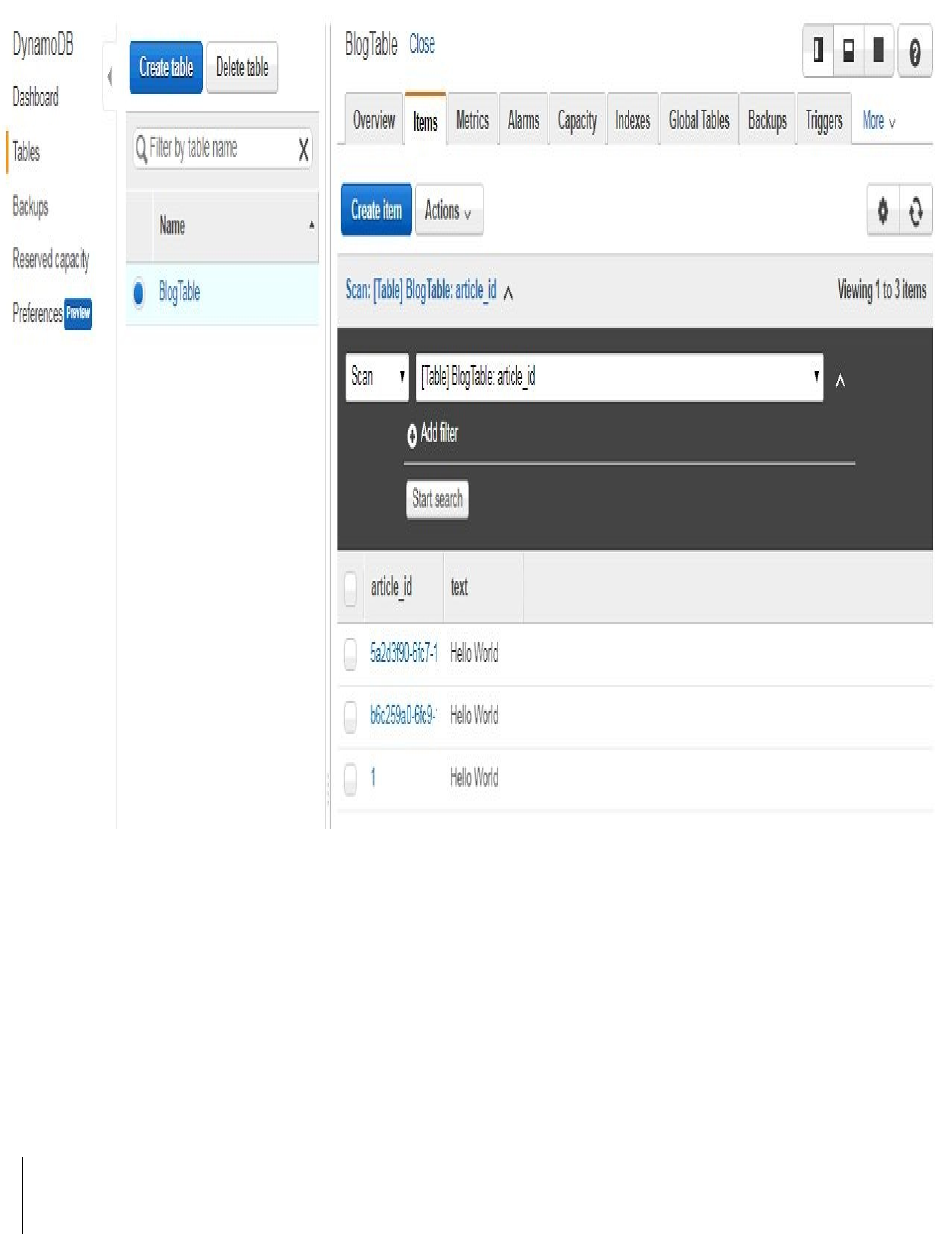Switch to the Metrics tab

[x=472, y=121]
